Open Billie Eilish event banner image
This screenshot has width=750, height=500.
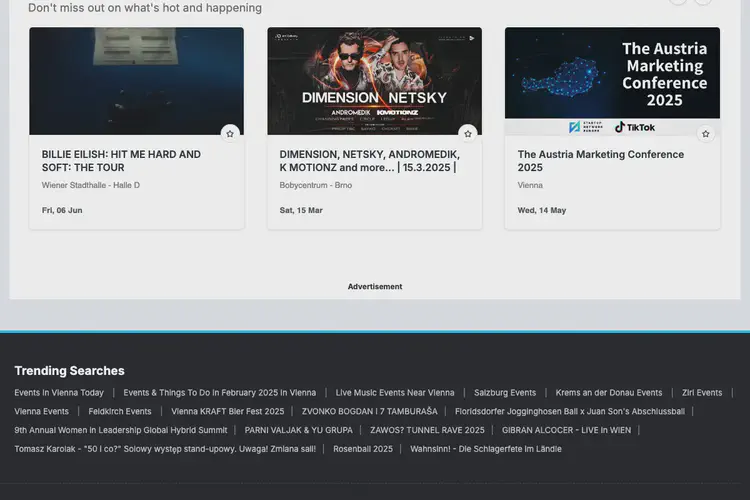[x=136, y=81]
